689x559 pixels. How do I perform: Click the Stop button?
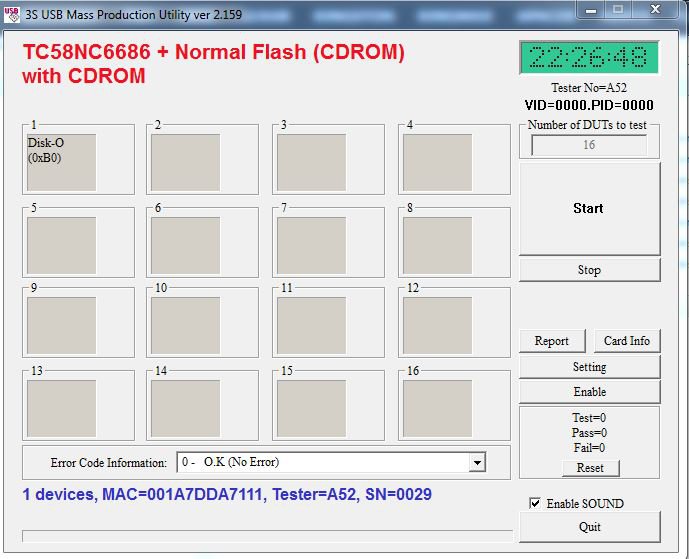[589, 270]
